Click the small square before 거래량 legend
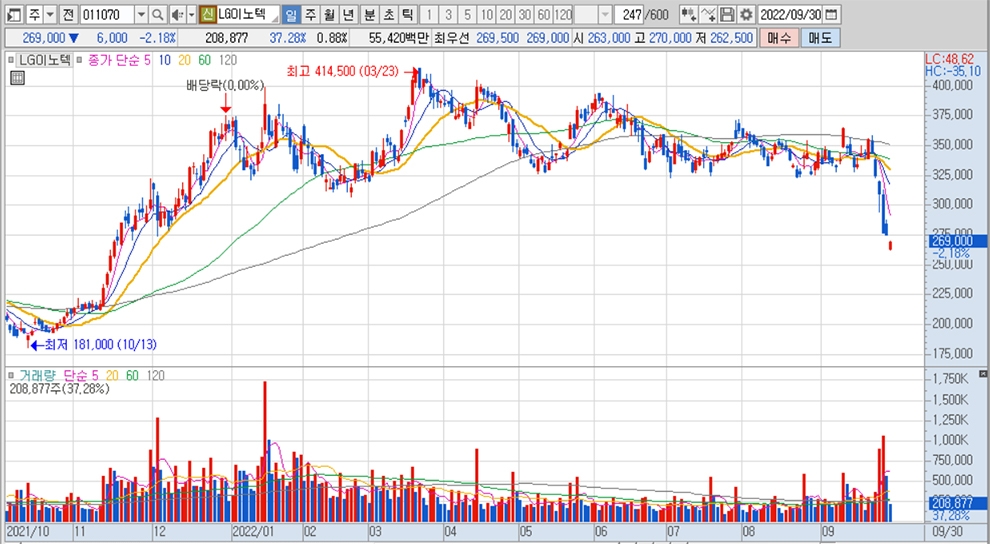The image size is (990, 544). 11,375
